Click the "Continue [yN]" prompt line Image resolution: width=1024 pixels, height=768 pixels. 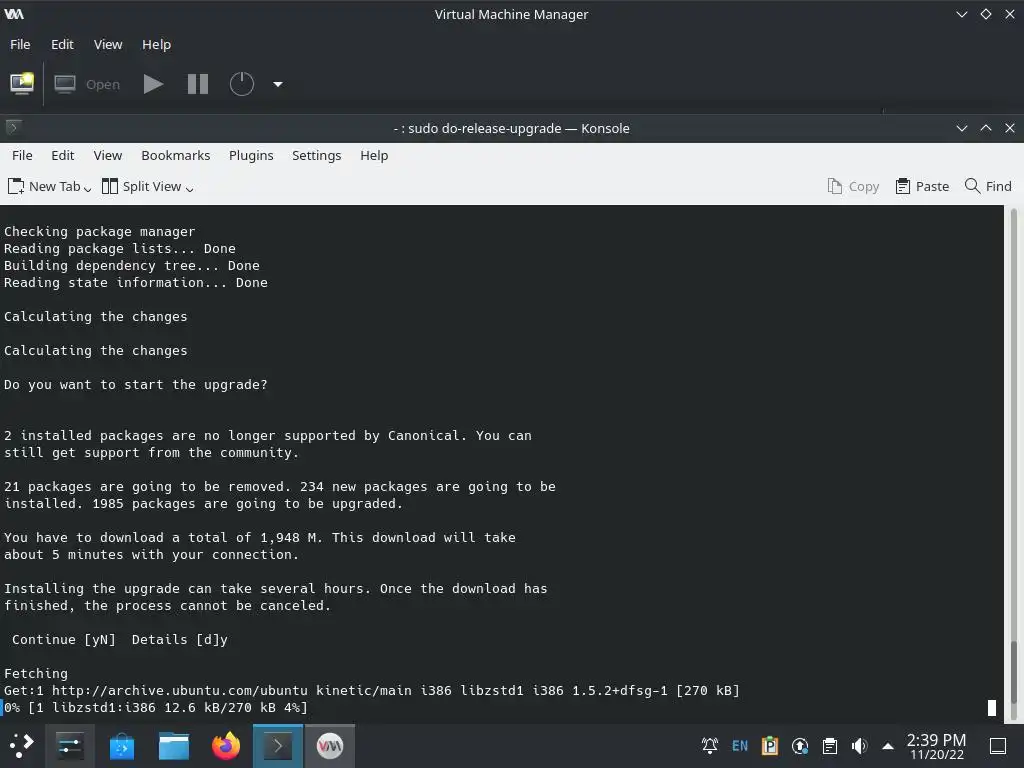point(120,639)
